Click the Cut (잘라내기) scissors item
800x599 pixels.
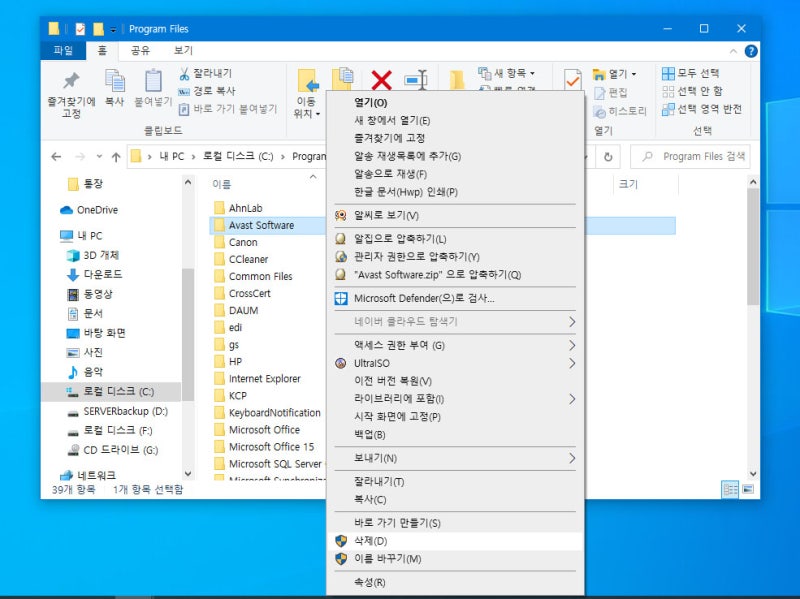pyautogui.click(x=205, y=73)
